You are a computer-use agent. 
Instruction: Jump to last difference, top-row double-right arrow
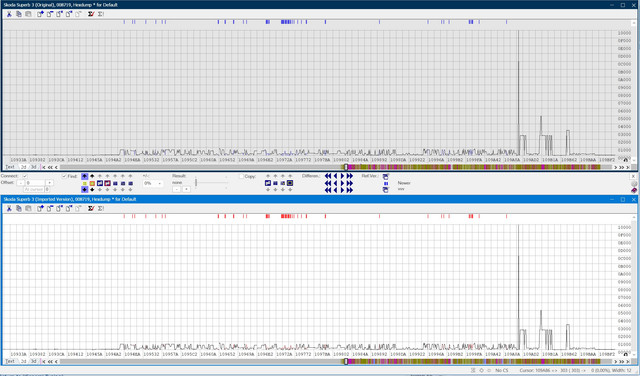tap(350, 176)
